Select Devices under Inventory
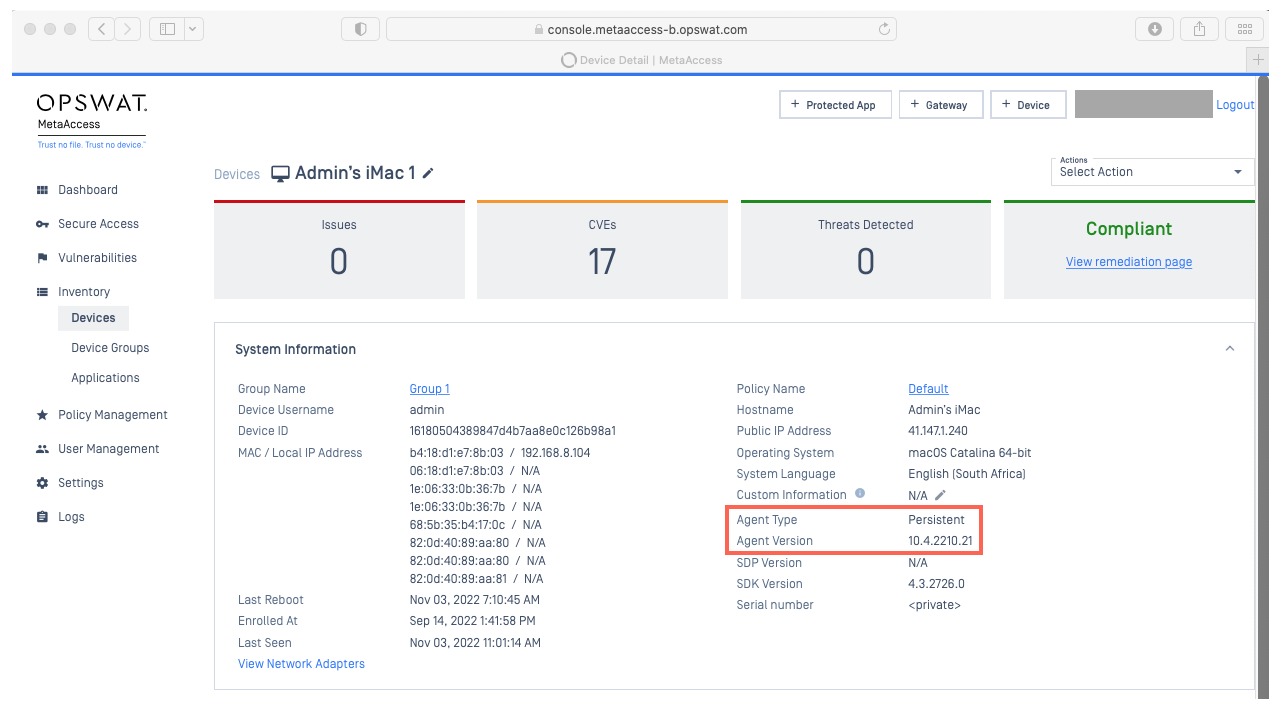 pyautogui.click(x=93, y=318)
